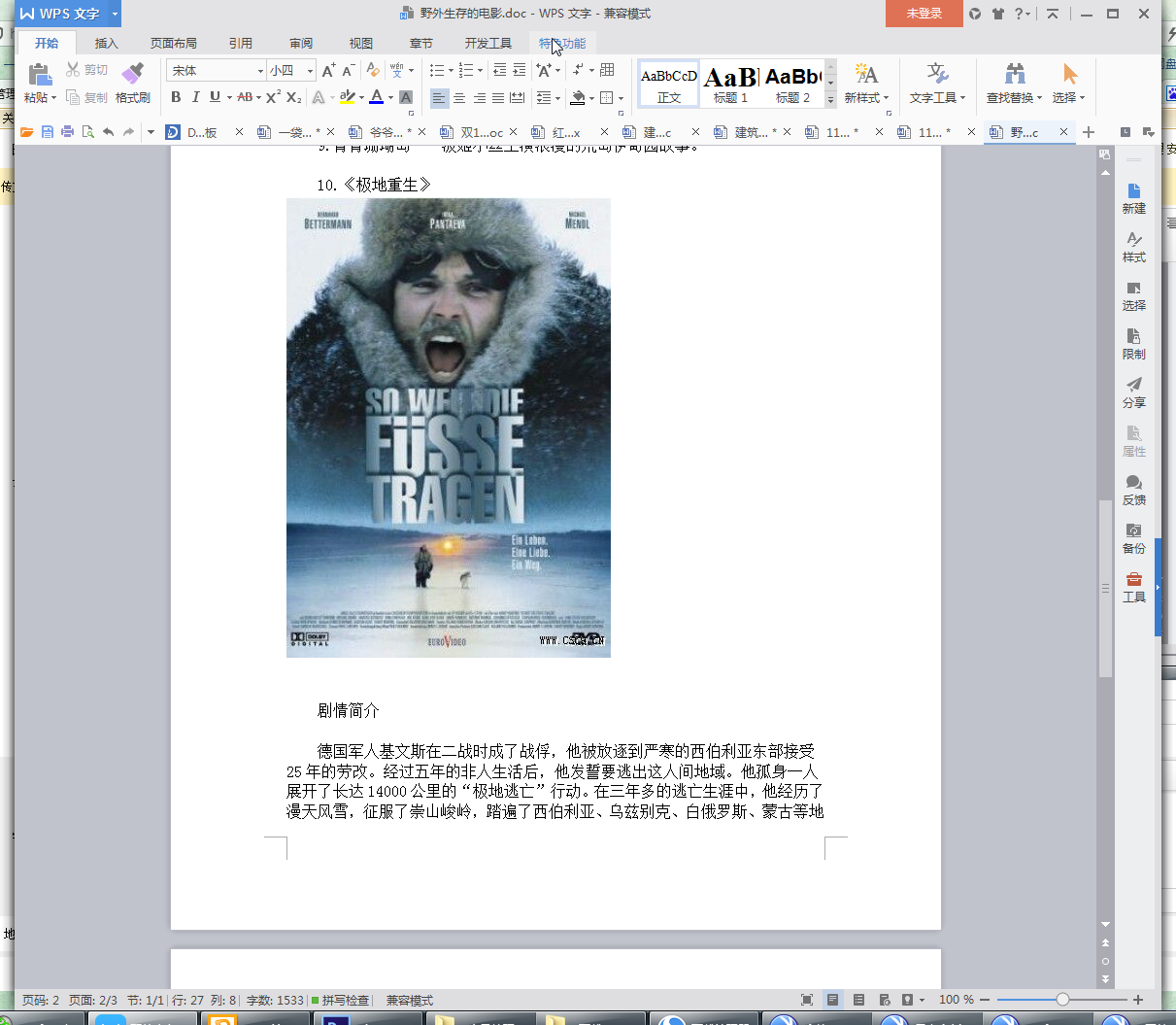Clear formatting with eraser A icon
1176x1025 pixels.
coord(373,70)
